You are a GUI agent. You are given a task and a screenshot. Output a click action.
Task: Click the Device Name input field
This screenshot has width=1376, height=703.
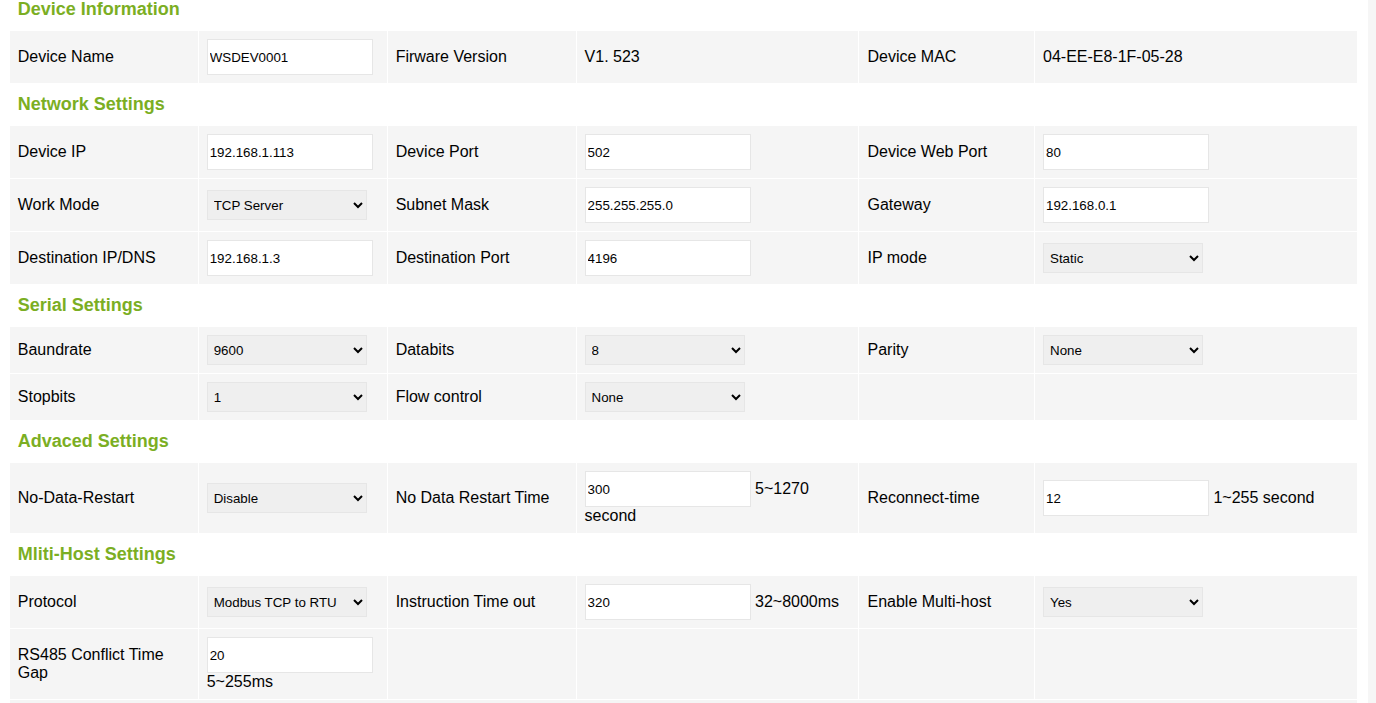tap(289, 57)
